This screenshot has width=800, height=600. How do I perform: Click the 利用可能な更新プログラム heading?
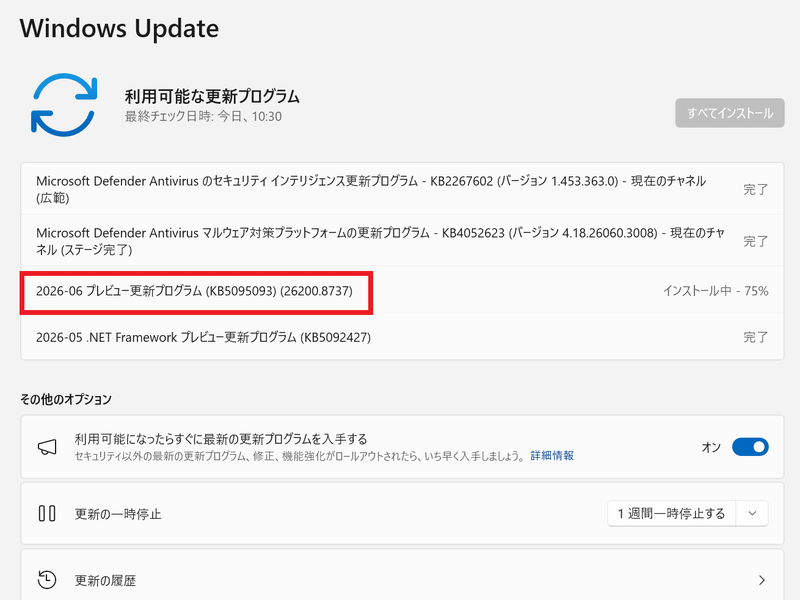coord(212,96)
